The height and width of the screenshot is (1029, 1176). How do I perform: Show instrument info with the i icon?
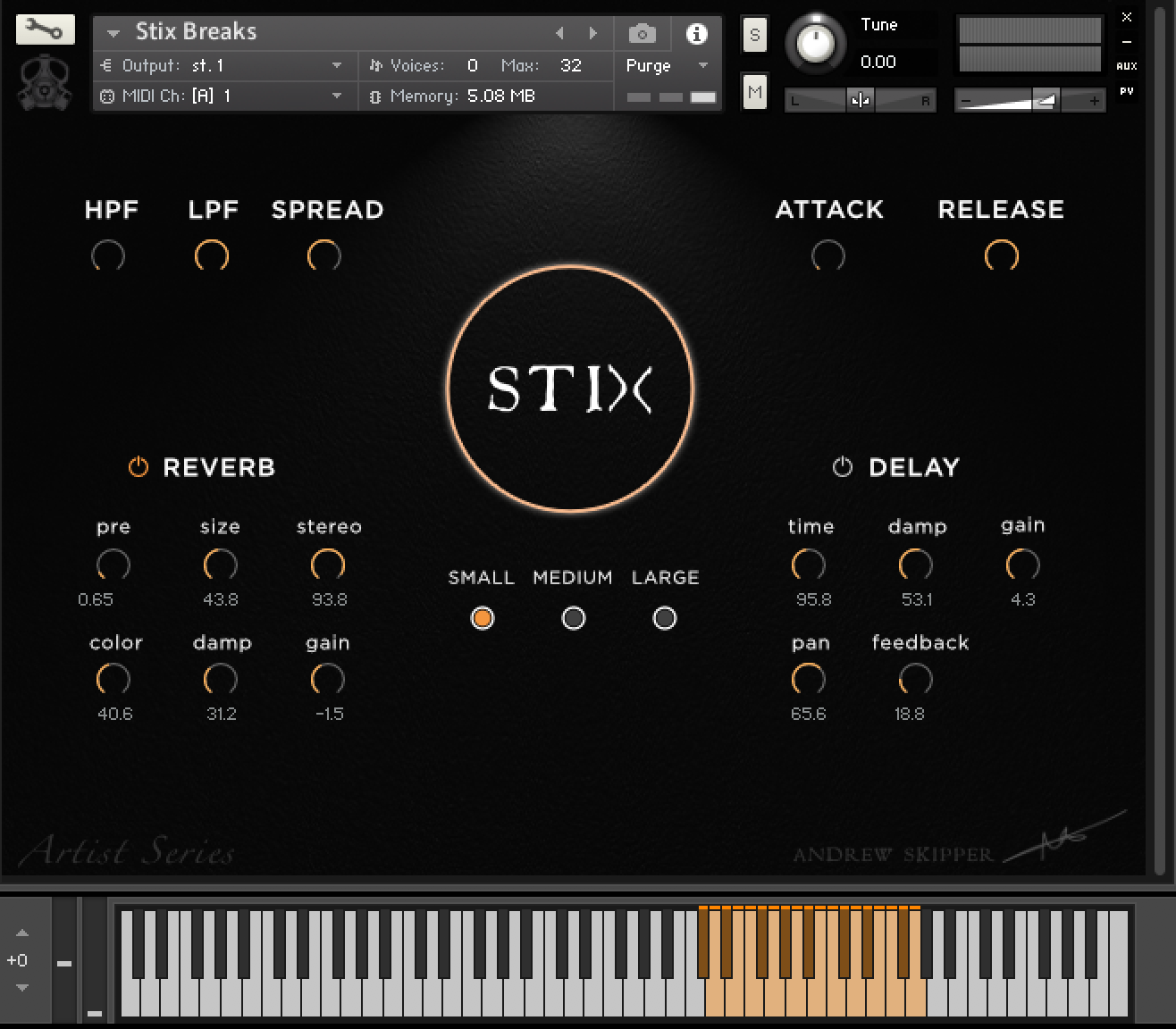point(696,34)
